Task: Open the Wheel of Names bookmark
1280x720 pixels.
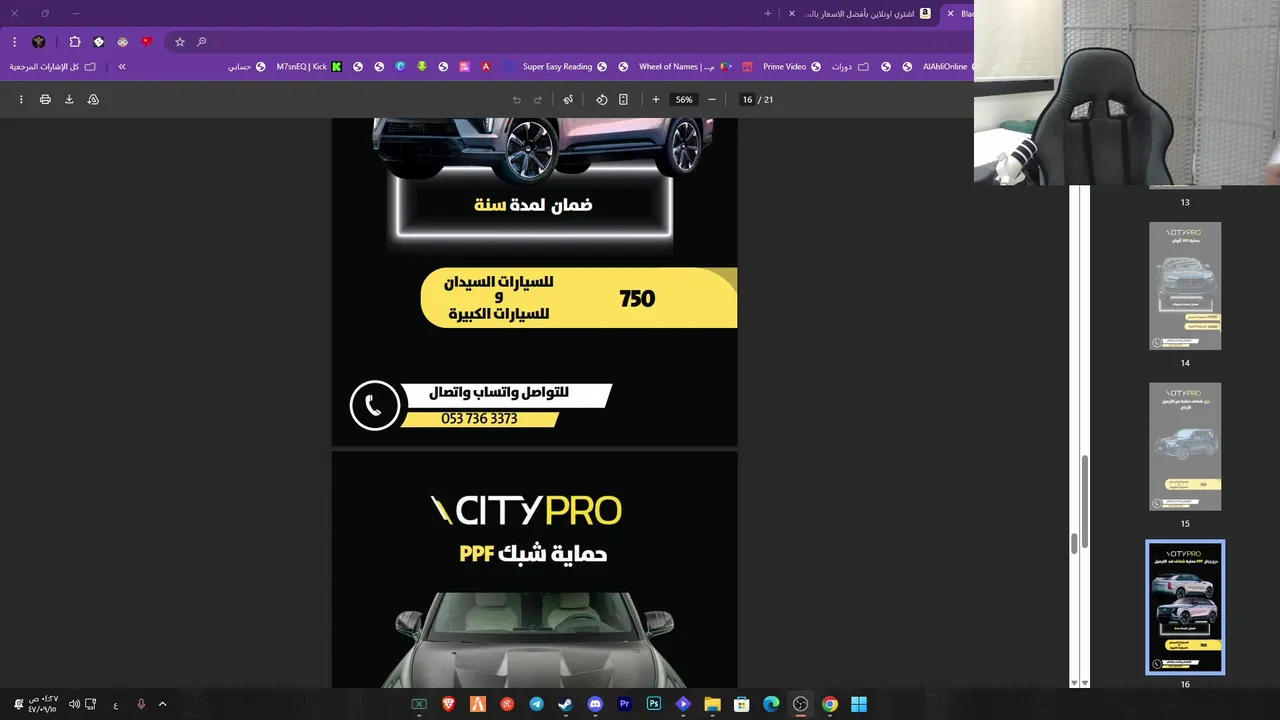Action: click(686, 67)
